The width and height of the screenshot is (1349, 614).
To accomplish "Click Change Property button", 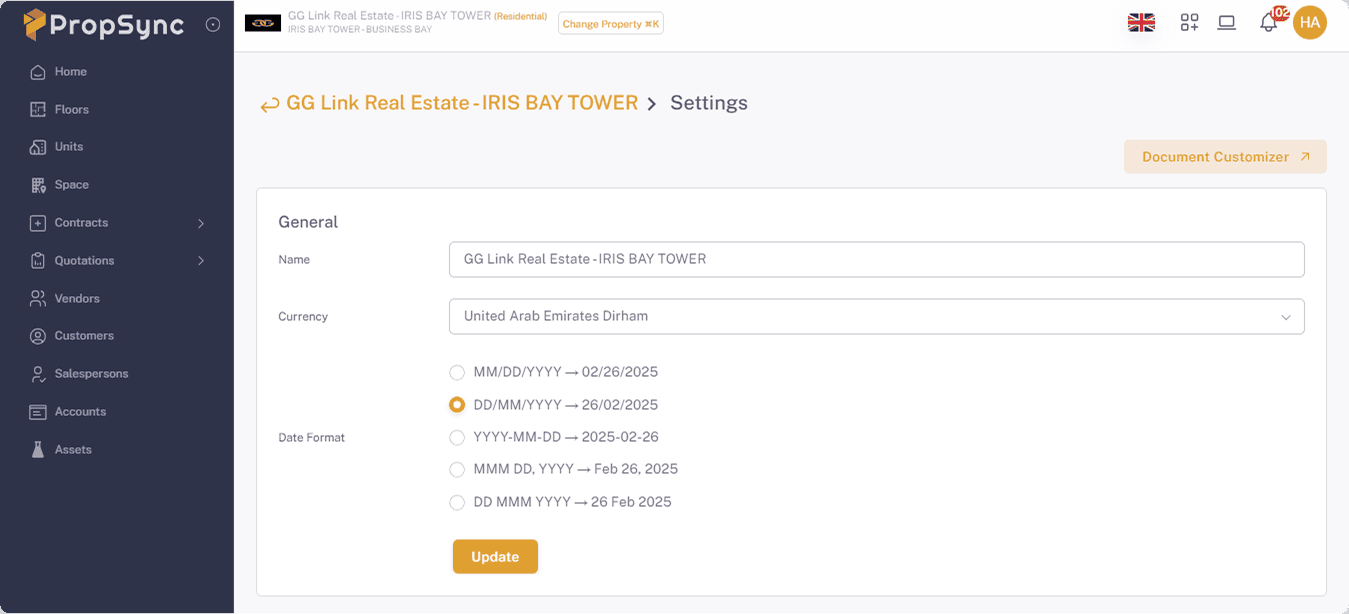I will [611, 23].
